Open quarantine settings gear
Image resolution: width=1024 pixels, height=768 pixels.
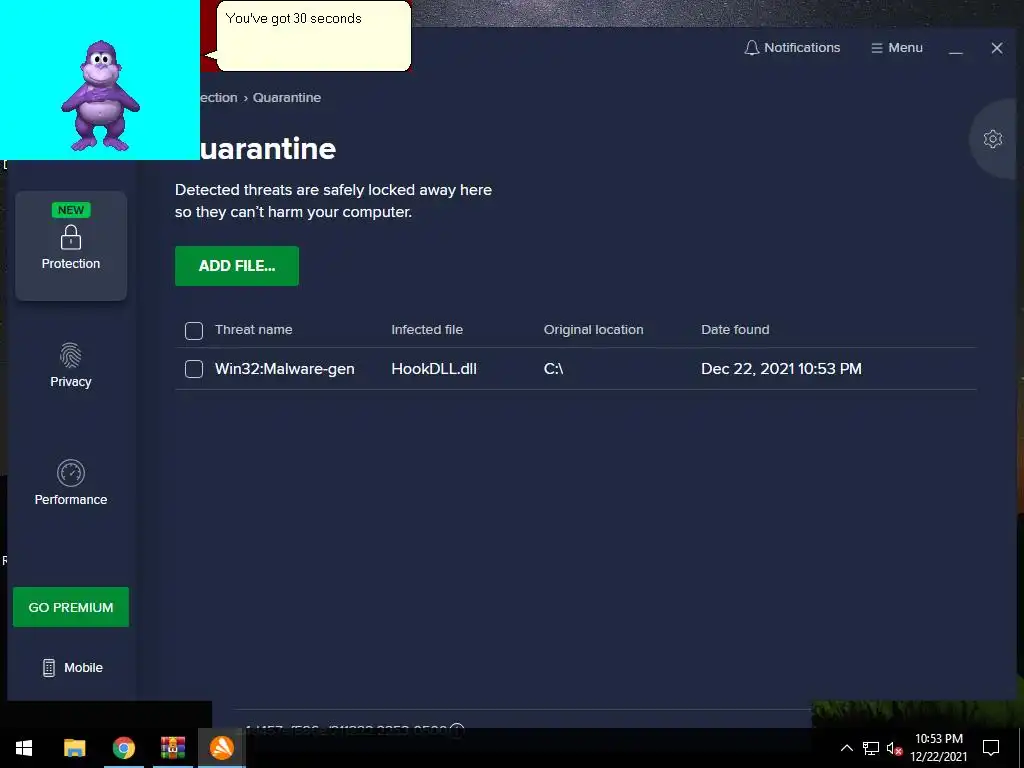993,138
